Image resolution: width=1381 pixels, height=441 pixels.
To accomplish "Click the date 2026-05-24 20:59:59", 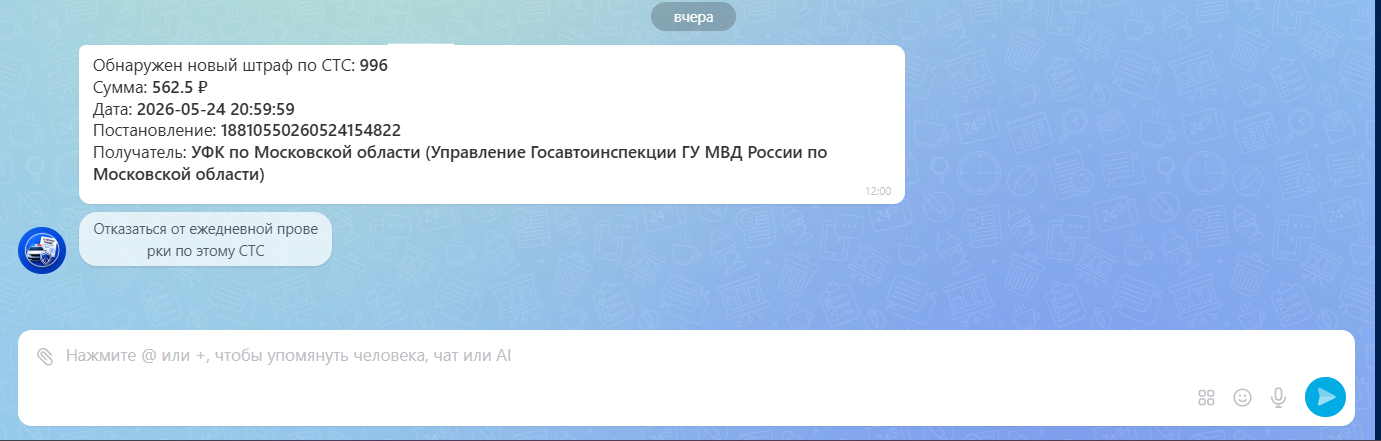I will click(x=215, y=109).
